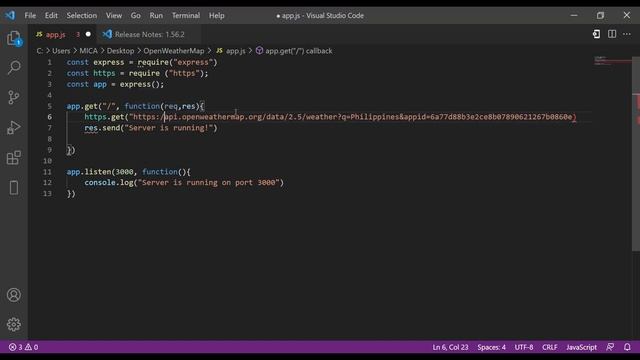Expand the Users breadcrumb segment
Screen dimensions: 640x360
click(x=61, y=51)
